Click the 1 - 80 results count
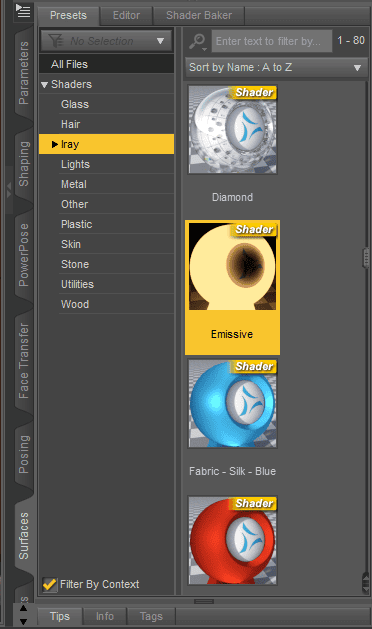This screenshot has width=372, height=629. point(351,41)
